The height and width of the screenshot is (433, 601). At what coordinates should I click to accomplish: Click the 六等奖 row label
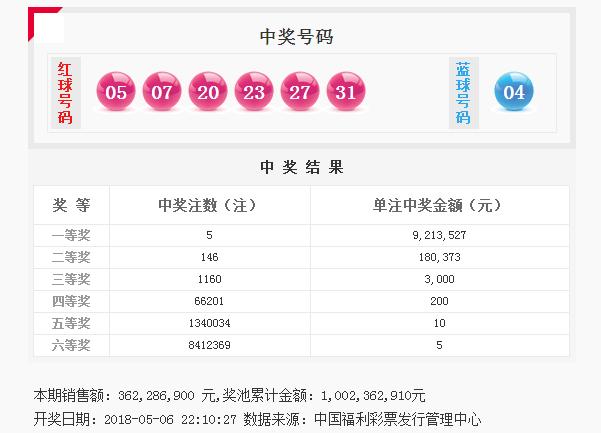pos(71,345)
